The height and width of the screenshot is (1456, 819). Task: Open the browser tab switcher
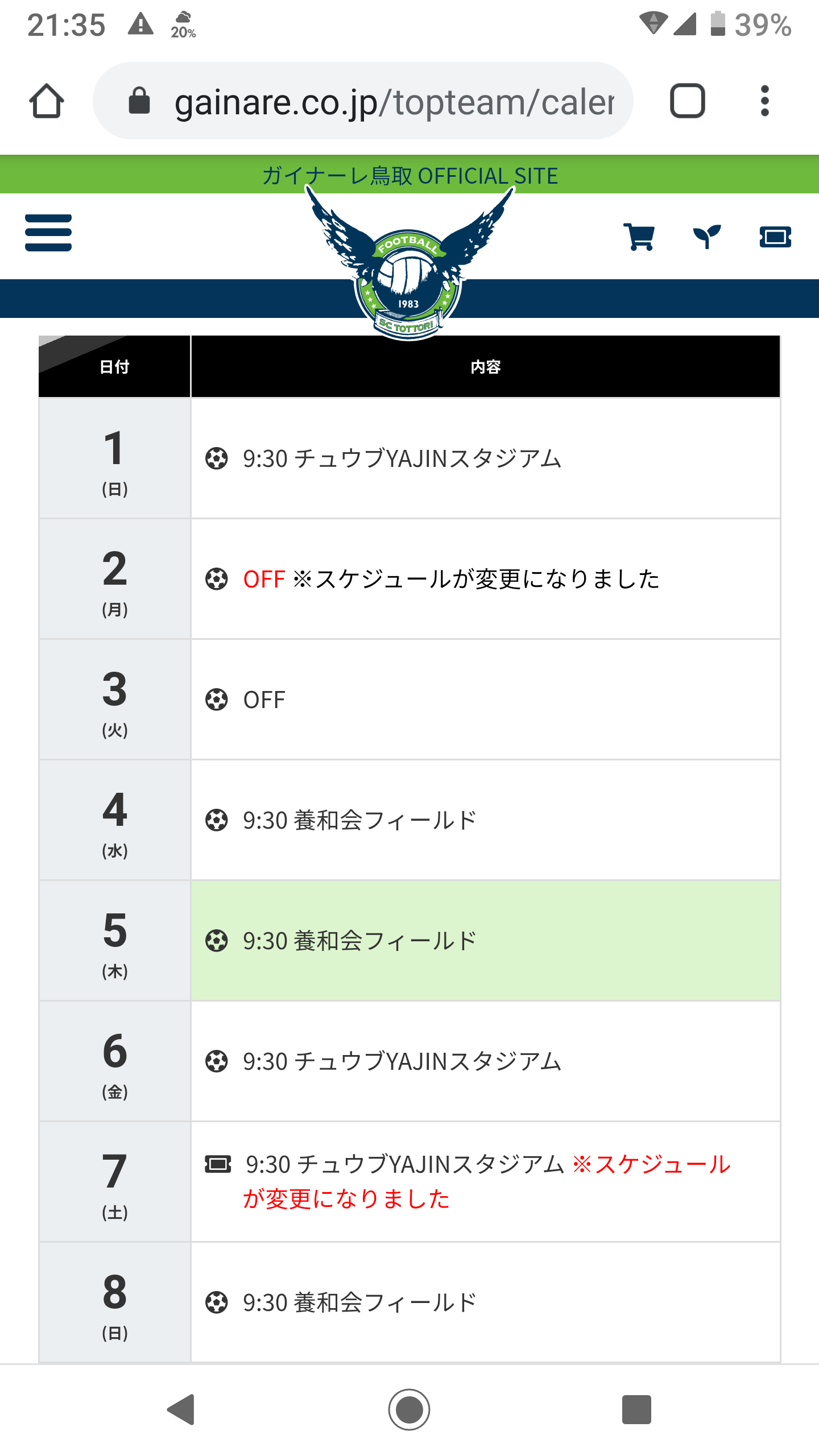(x=688, y=101)
